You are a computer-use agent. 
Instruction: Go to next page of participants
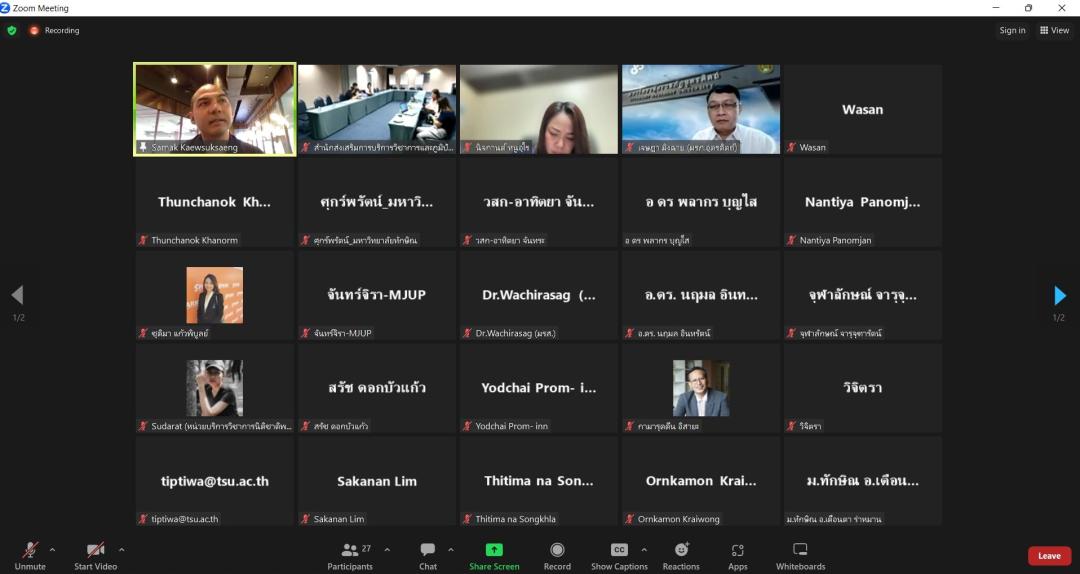pos(1060,295)
